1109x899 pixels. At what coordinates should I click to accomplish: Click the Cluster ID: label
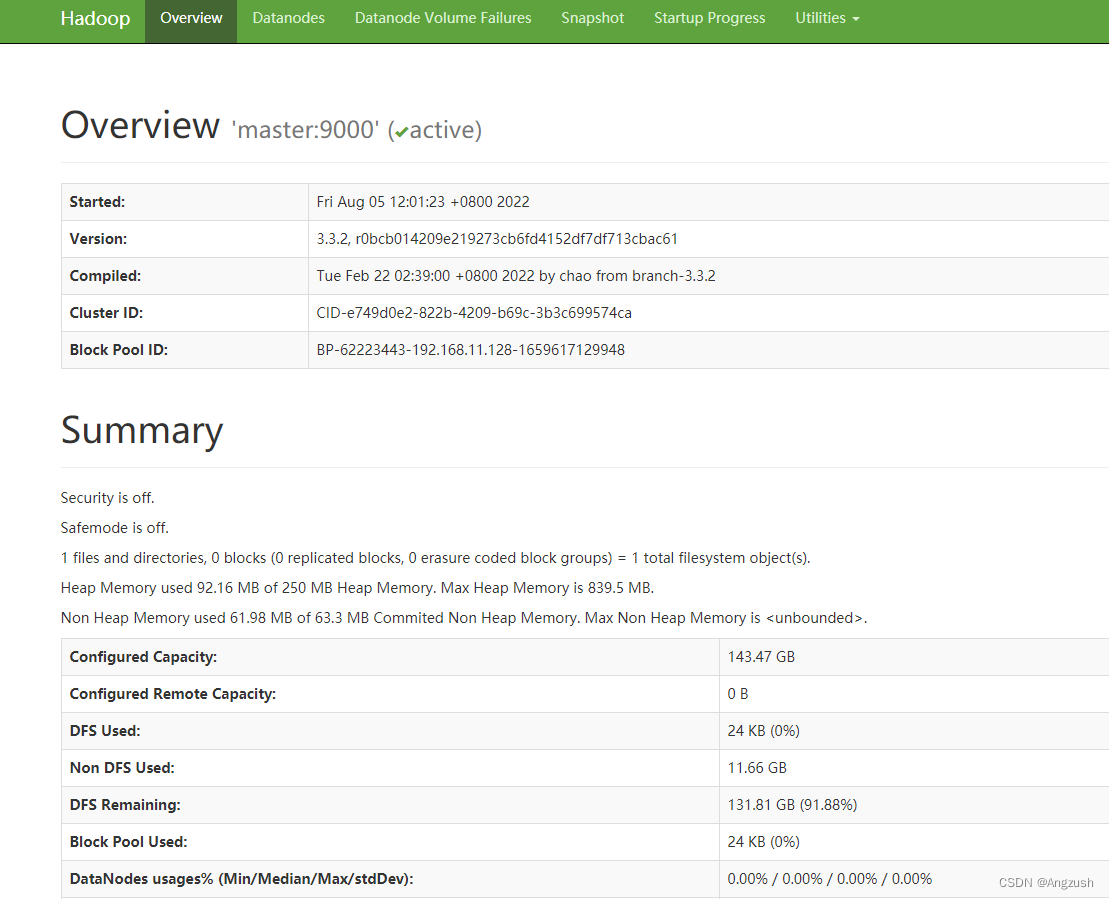coord(106,313)
